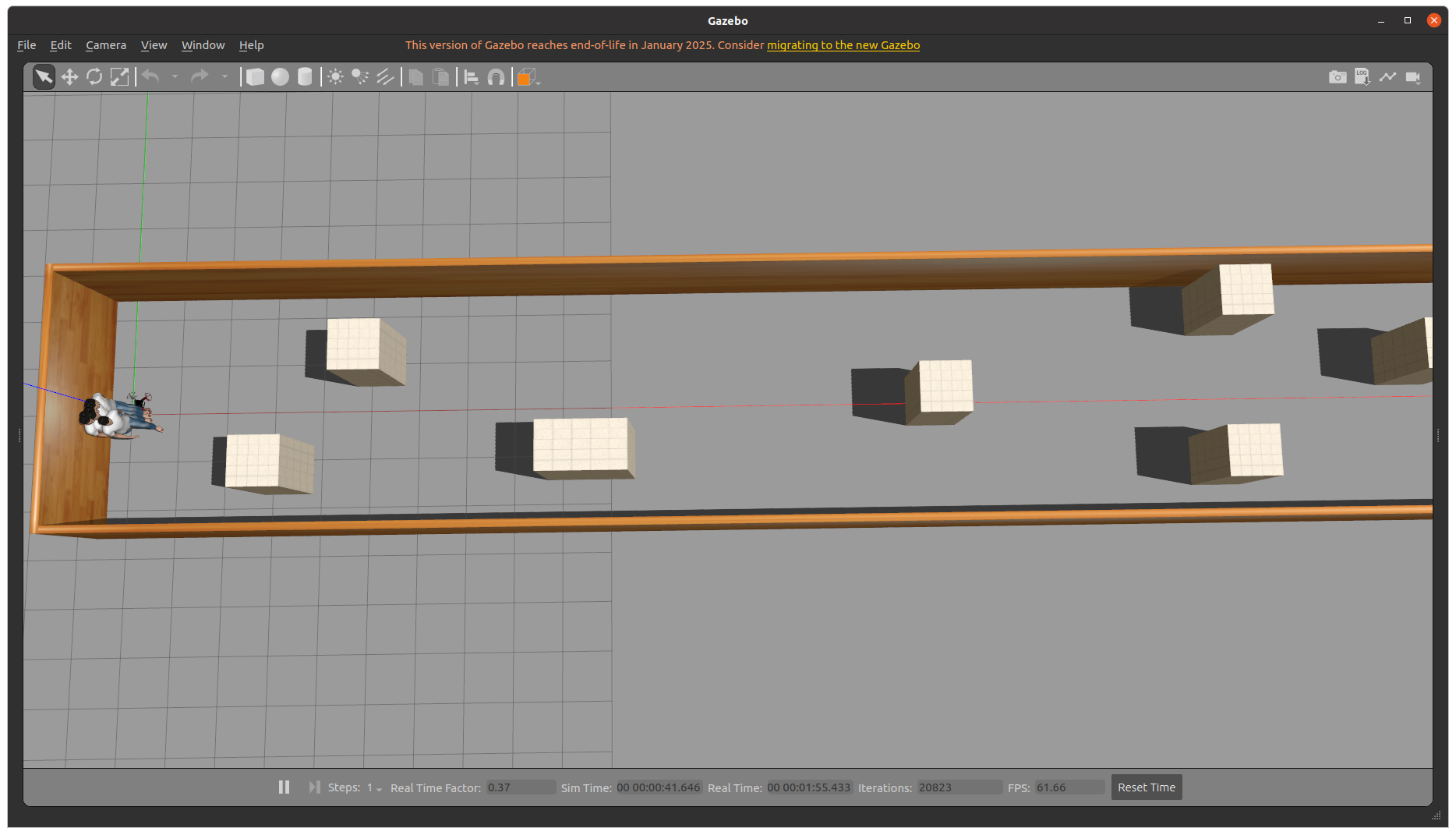Change view angle with orange cube icon

coord(528,76)
